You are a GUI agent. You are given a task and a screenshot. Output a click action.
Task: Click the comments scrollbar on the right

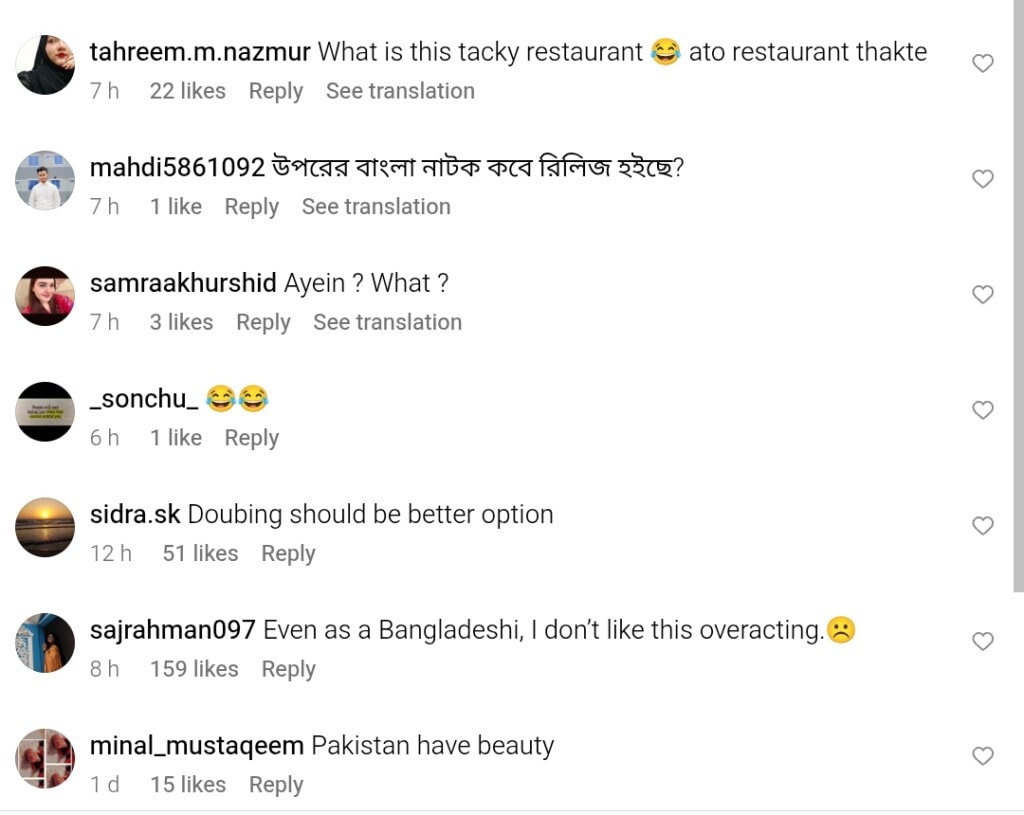[x=1019, y=300]
